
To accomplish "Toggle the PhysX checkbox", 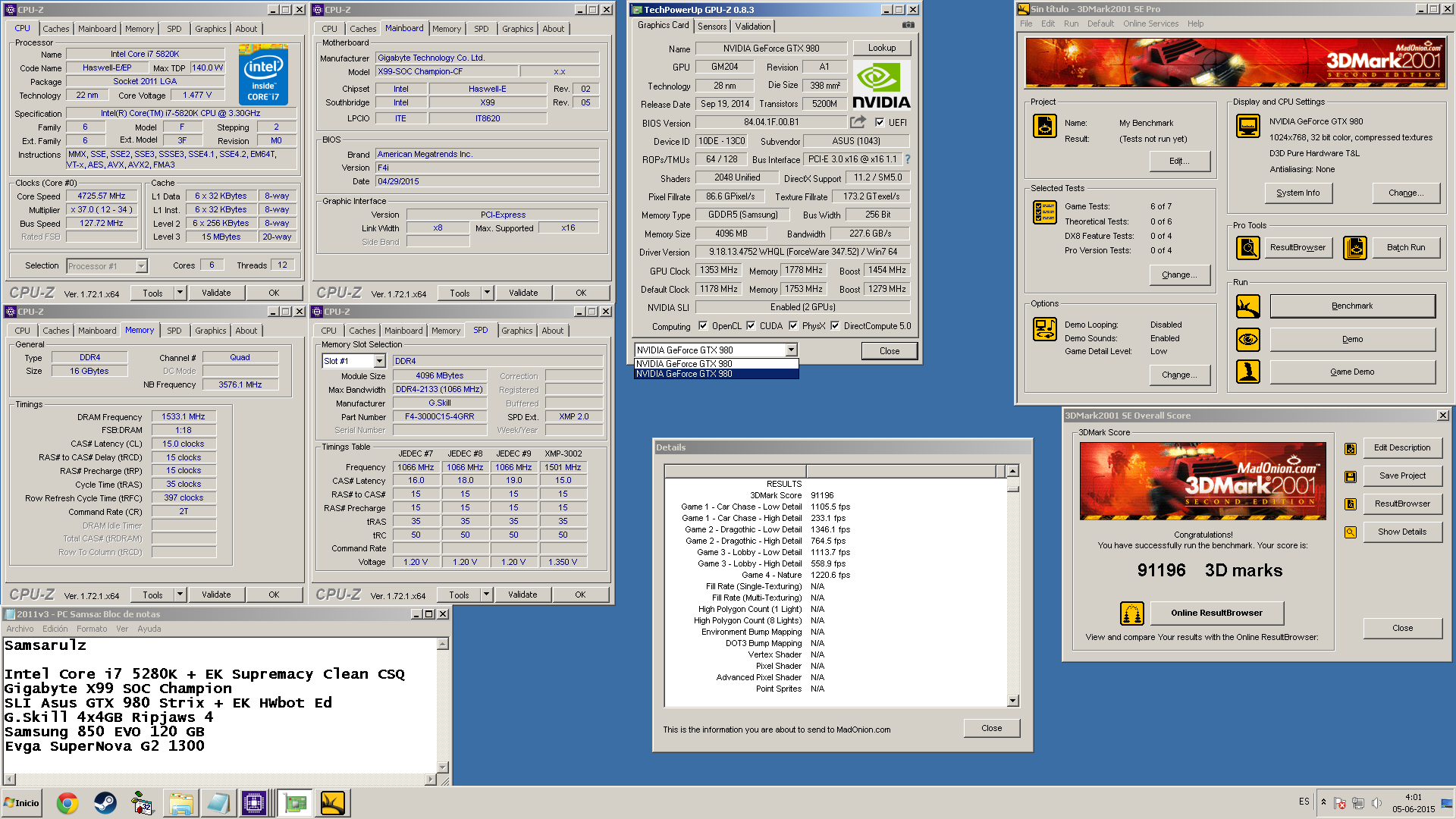I will 793,326.
